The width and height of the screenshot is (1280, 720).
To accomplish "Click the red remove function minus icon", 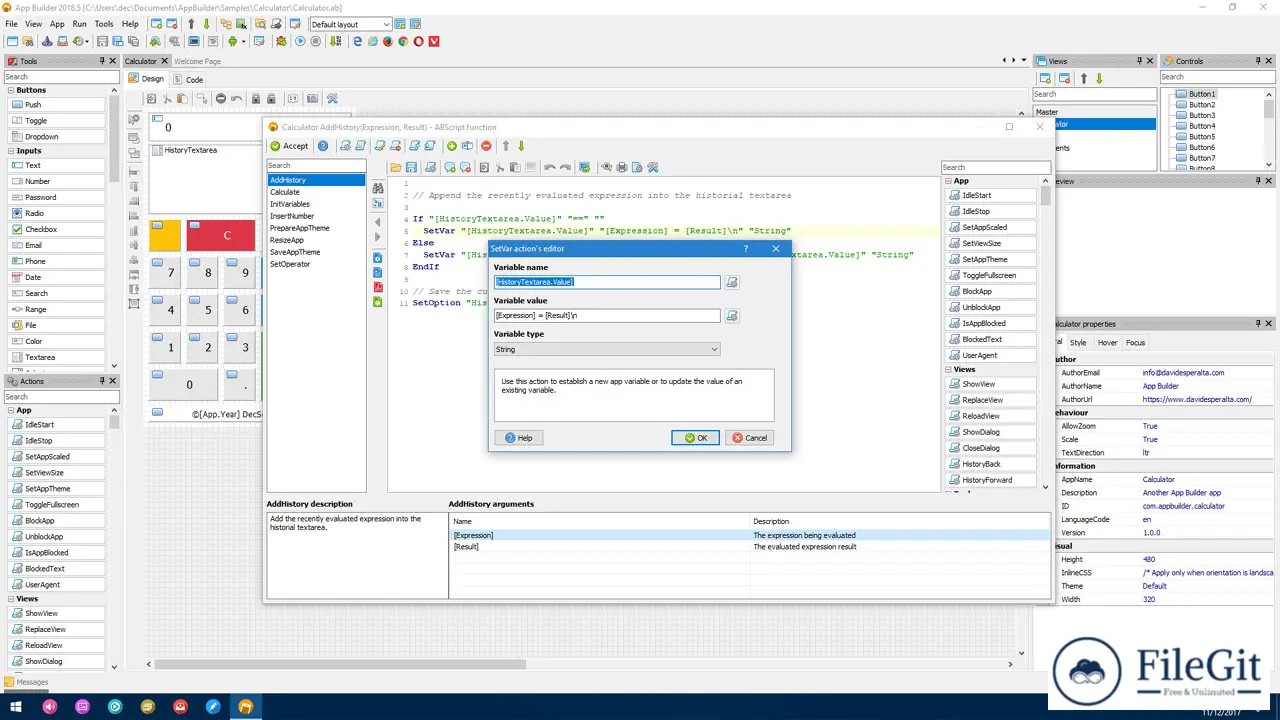I will coord(486,146).
